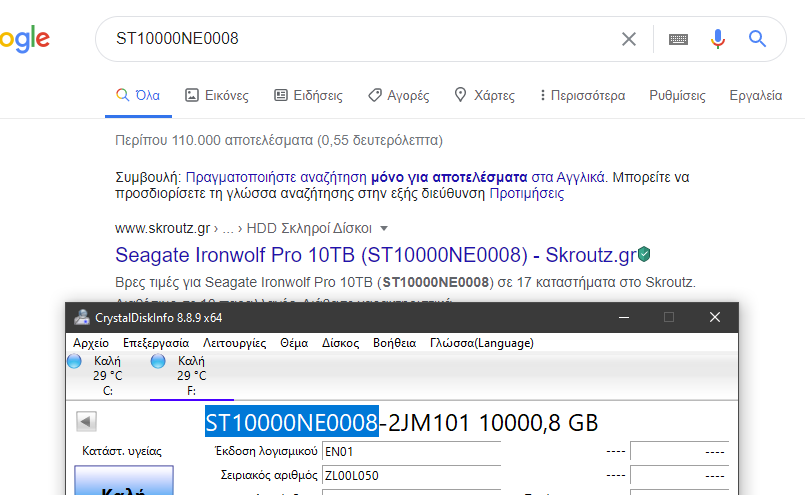The height and width of the screenshot is (495, 805).
Task: Open the Γλώσσα(Language) menu
Action: click(x=482, y=343)
